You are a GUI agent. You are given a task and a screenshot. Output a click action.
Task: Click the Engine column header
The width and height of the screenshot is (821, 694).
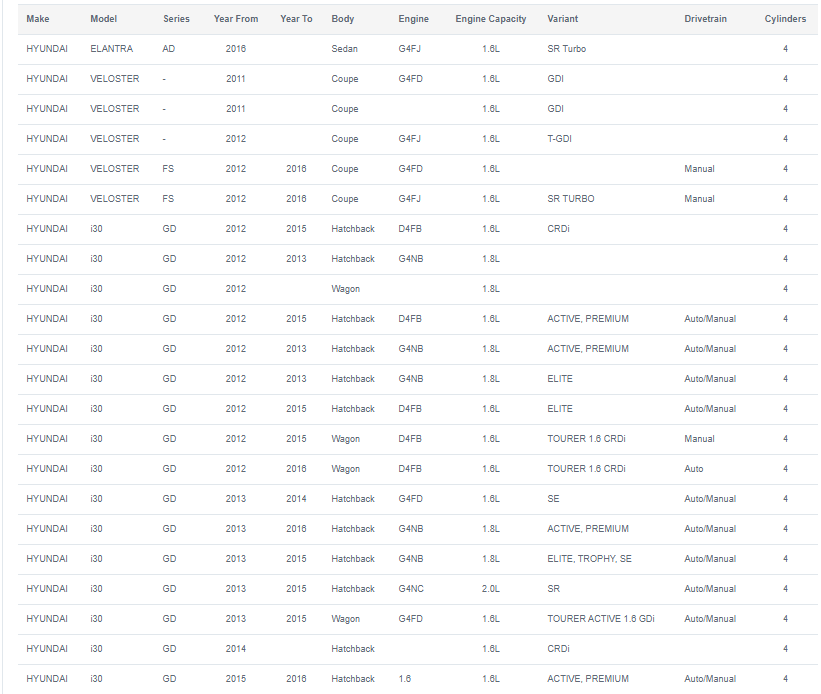tap(413, 19)
